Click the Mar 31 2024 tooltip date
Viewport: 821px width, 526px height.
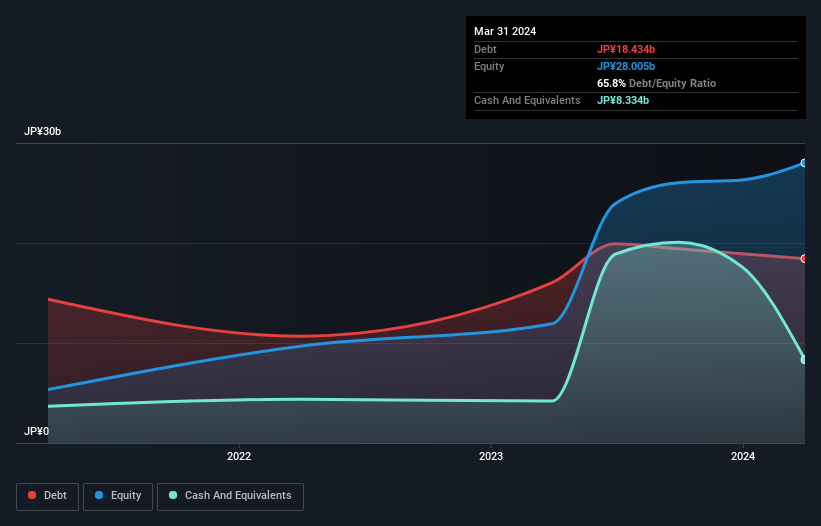pos(505,31)
